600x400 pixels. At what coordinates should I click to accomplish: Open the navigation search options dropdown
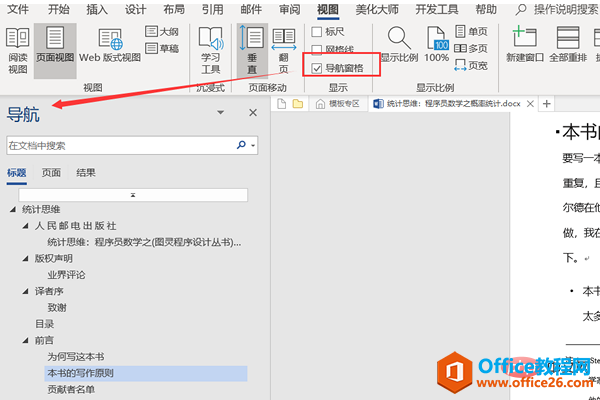(253, 146)
